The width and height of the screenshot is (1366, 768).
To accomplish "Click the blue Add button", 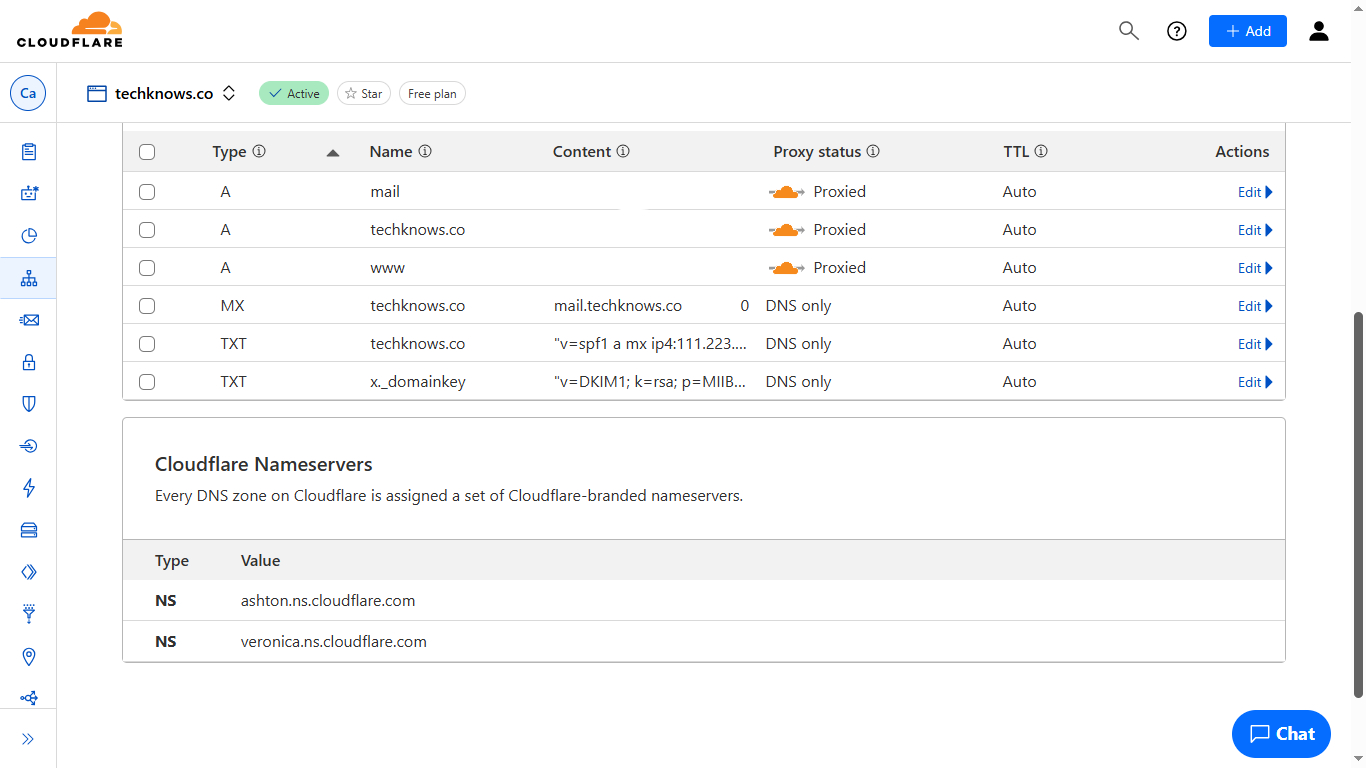I will coord(1248,31).
